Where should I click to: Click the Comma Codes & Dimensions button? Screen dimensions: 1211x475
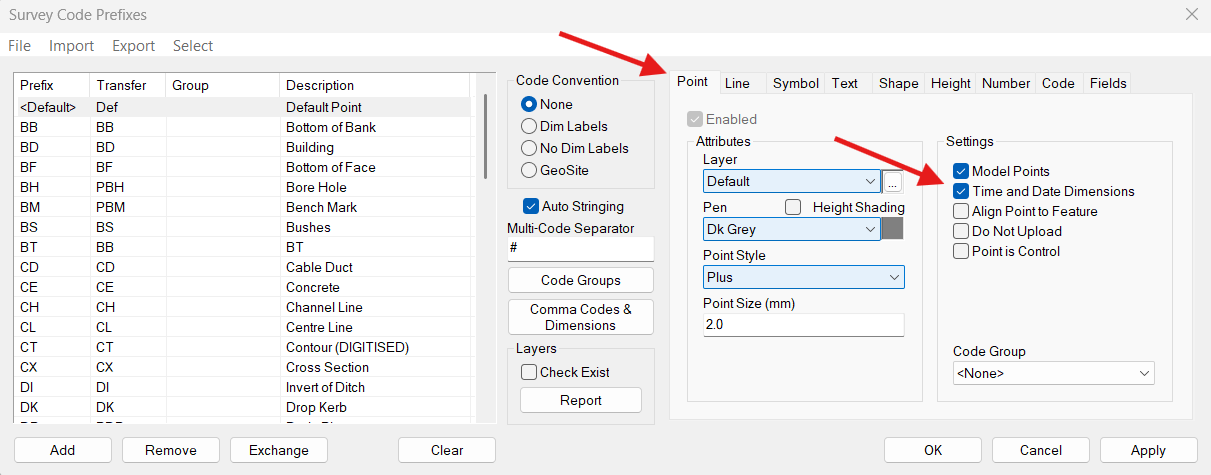point(581,317)
